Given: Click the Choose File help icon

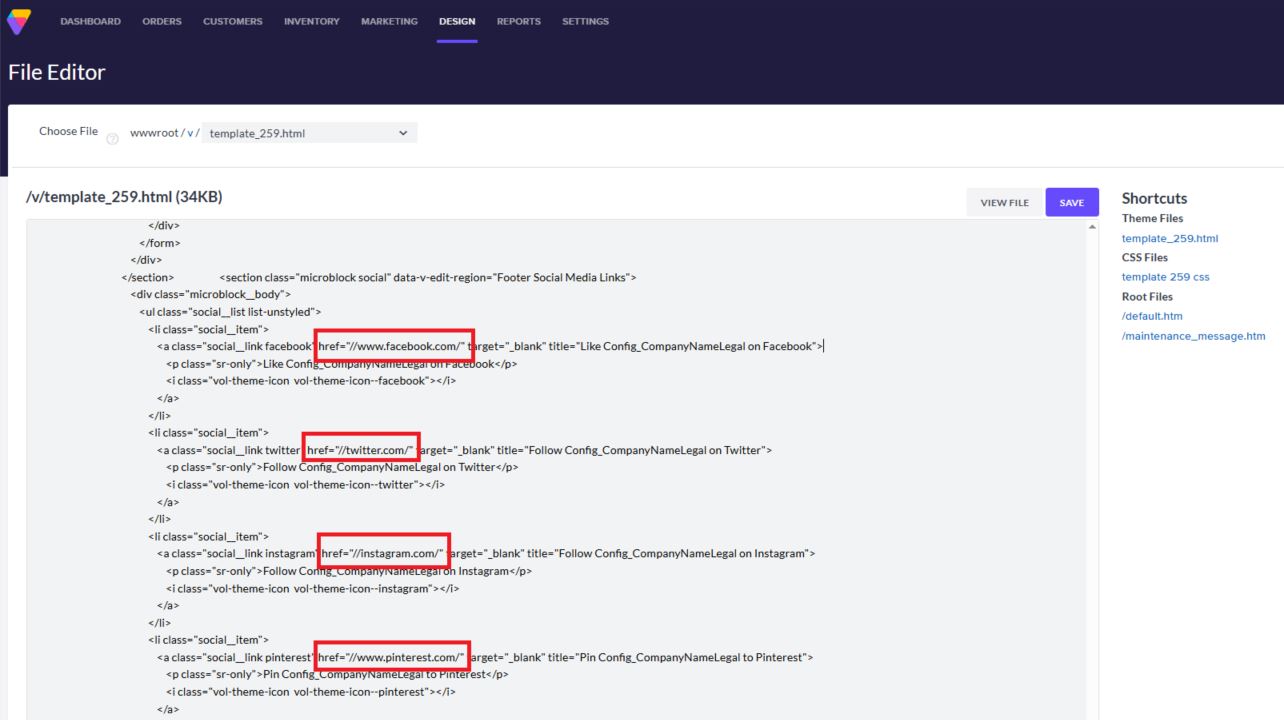Looking at the screenshot, I should pyautogui.click(x=112, y=138).
